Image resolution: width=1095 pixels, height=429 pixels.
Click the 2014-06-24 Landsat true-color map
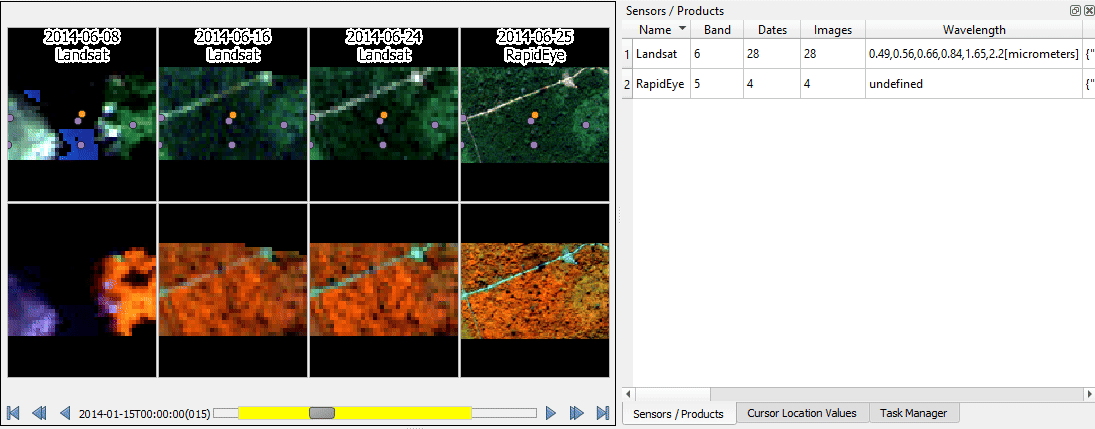[x=383, y=115]
